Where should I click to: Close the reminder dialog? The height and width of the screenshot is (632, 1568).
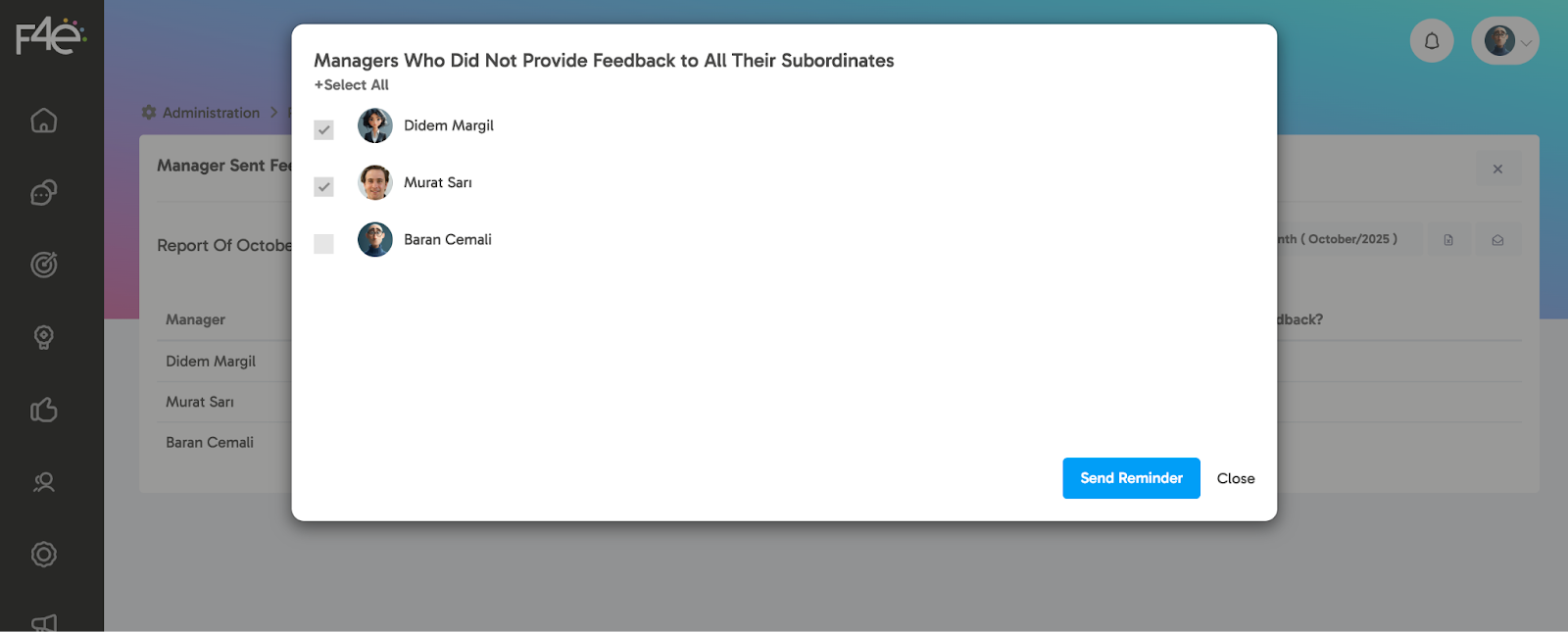tap(1235, 478)
